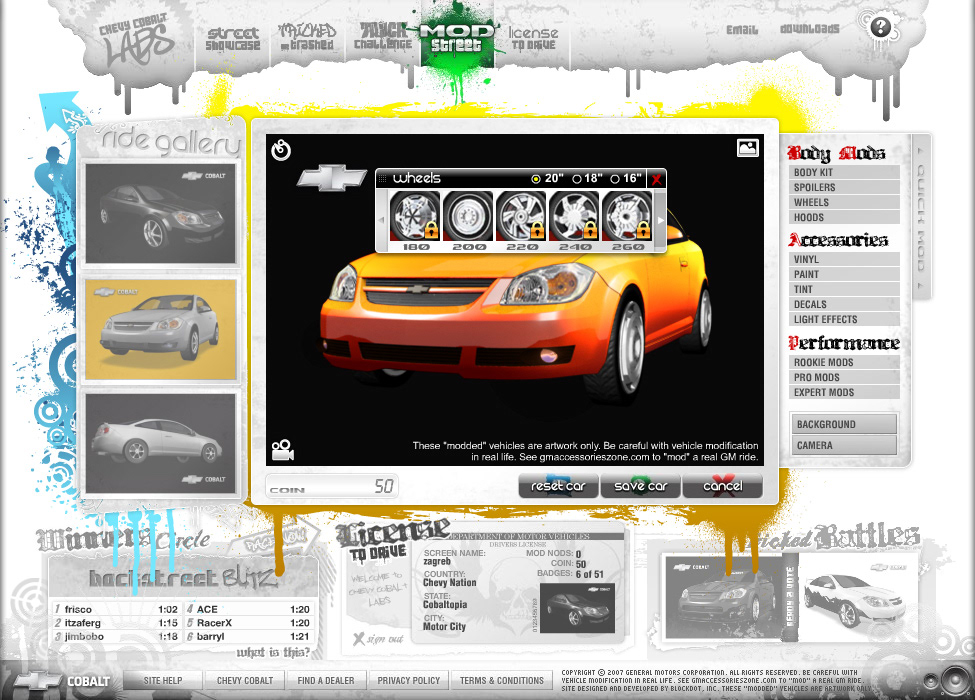
Task: Select the locked 260 wheel
Action: (626, 216)
